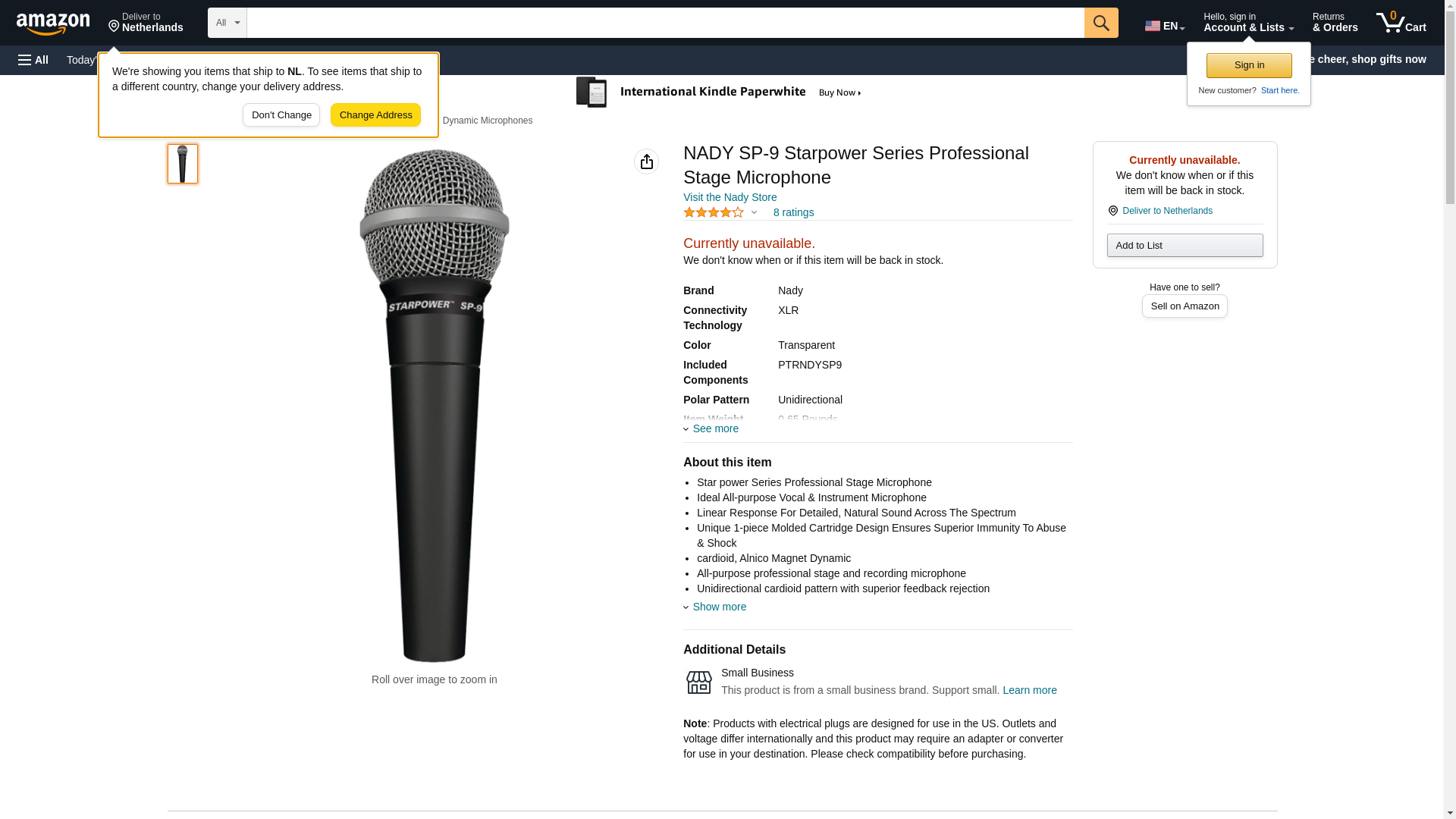
Task: Select the microphone thumbnail image
Action: (x=183, y=164)
